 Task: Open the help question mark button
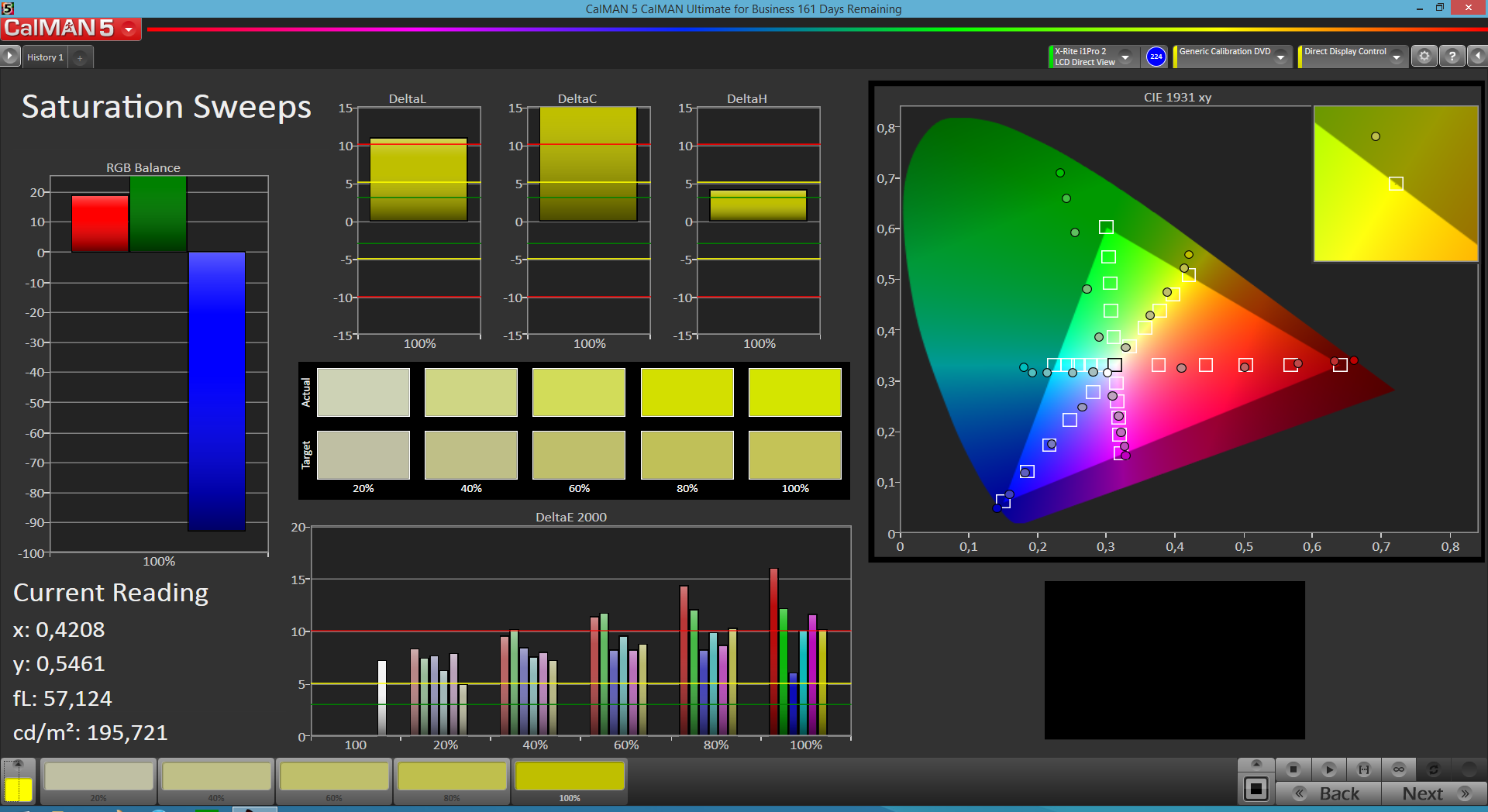coord(1452,57)
